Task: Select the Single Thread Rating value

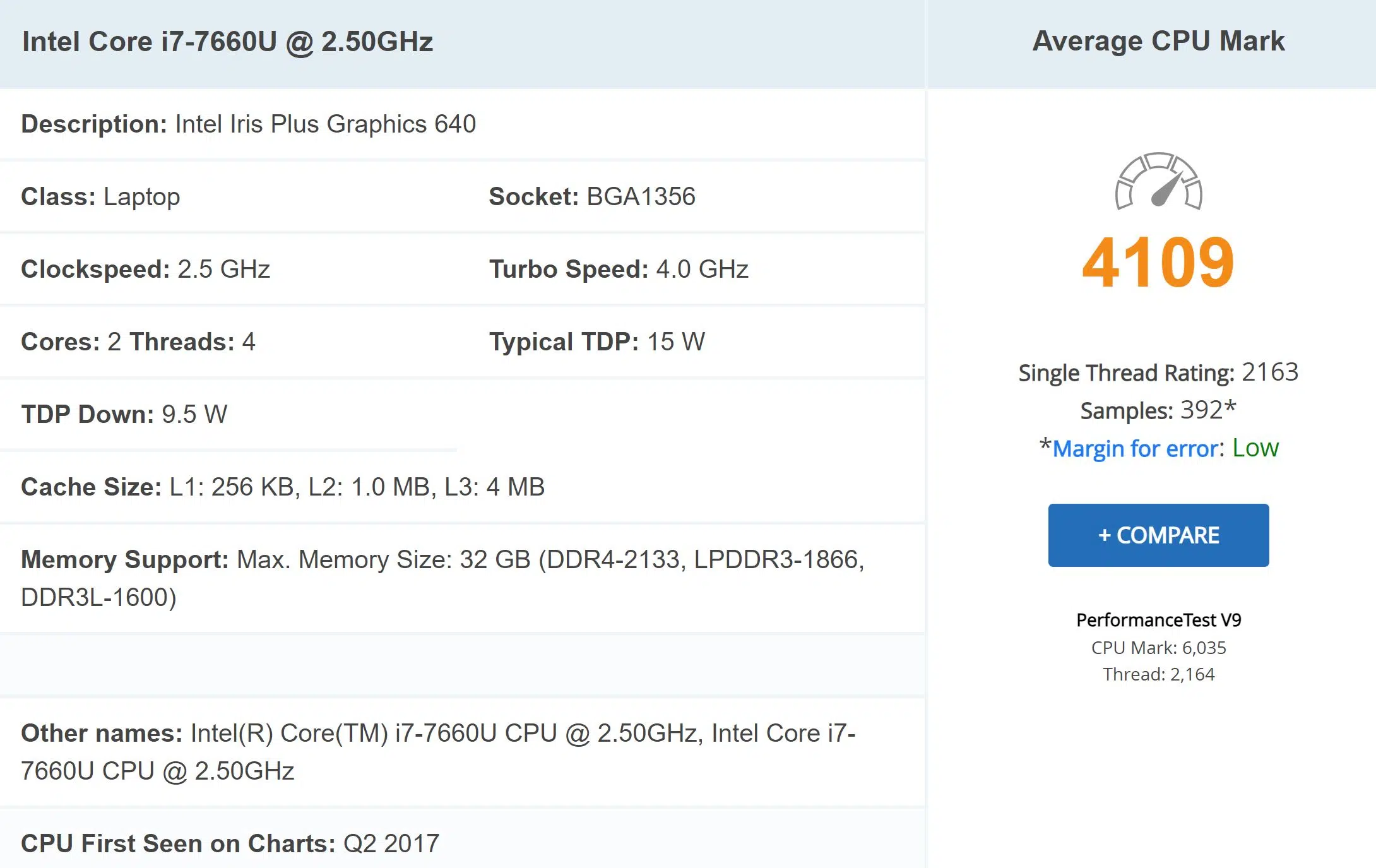Action: tap(1270, 372)
